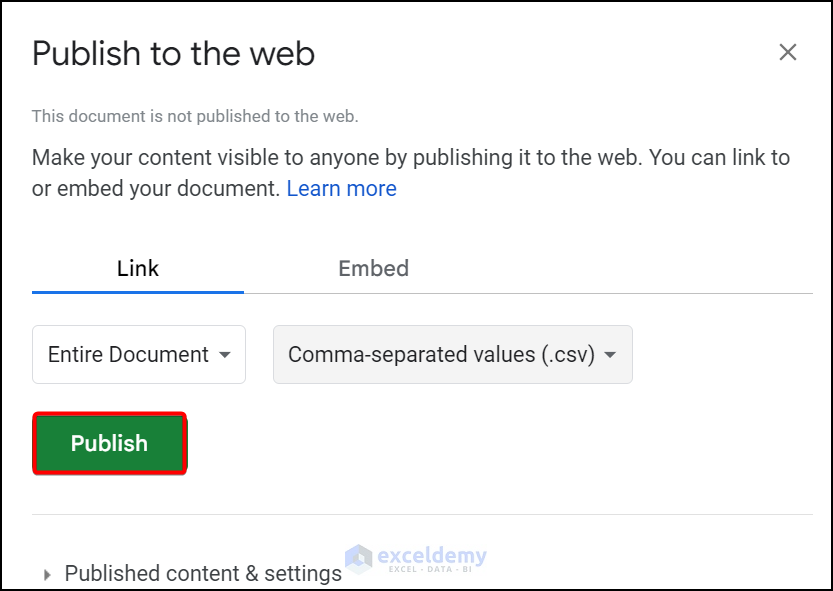This screenshot has height=591, width=833.
Task: Click the divider line above Published content
Action: coord(422,515)
